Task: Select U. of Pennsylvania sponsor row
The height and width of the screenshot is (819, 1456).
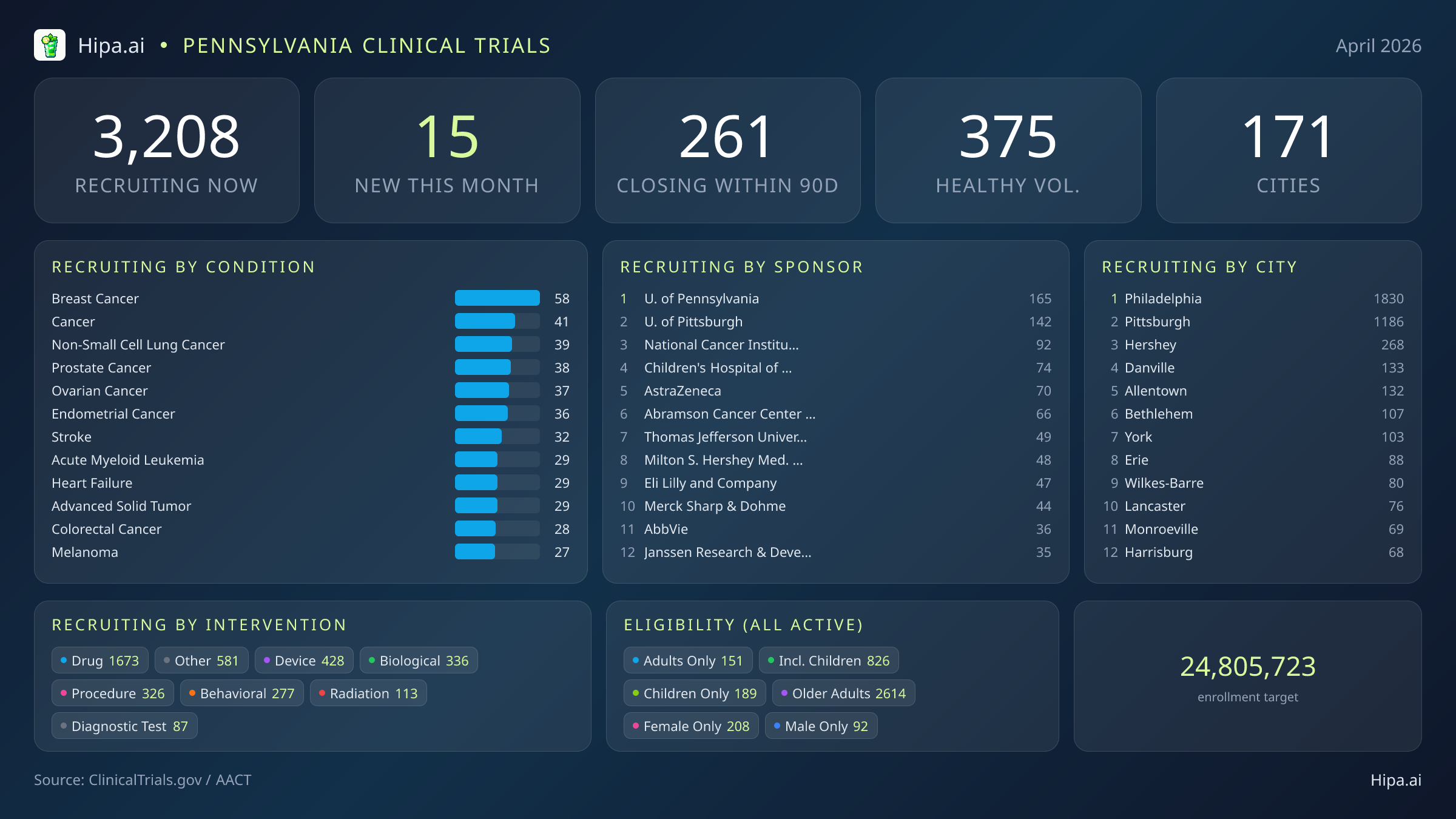Action: pyautogui.click(x=835, y=298)
